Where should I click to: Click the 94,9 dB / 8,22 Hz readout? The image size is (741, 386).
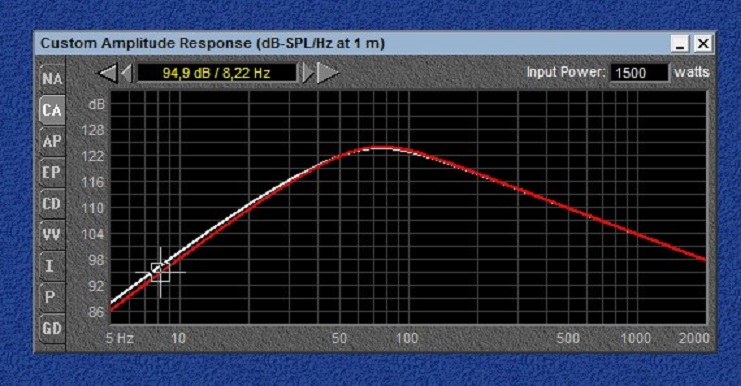(x=216, y=73)
